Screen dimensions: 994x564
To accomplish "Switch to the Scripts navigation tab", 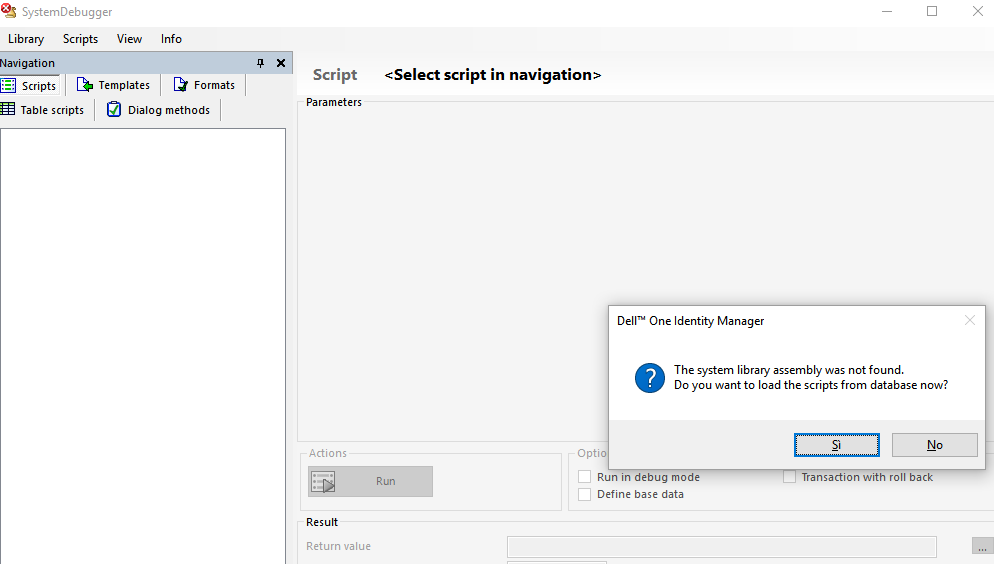I will point(30,85).
